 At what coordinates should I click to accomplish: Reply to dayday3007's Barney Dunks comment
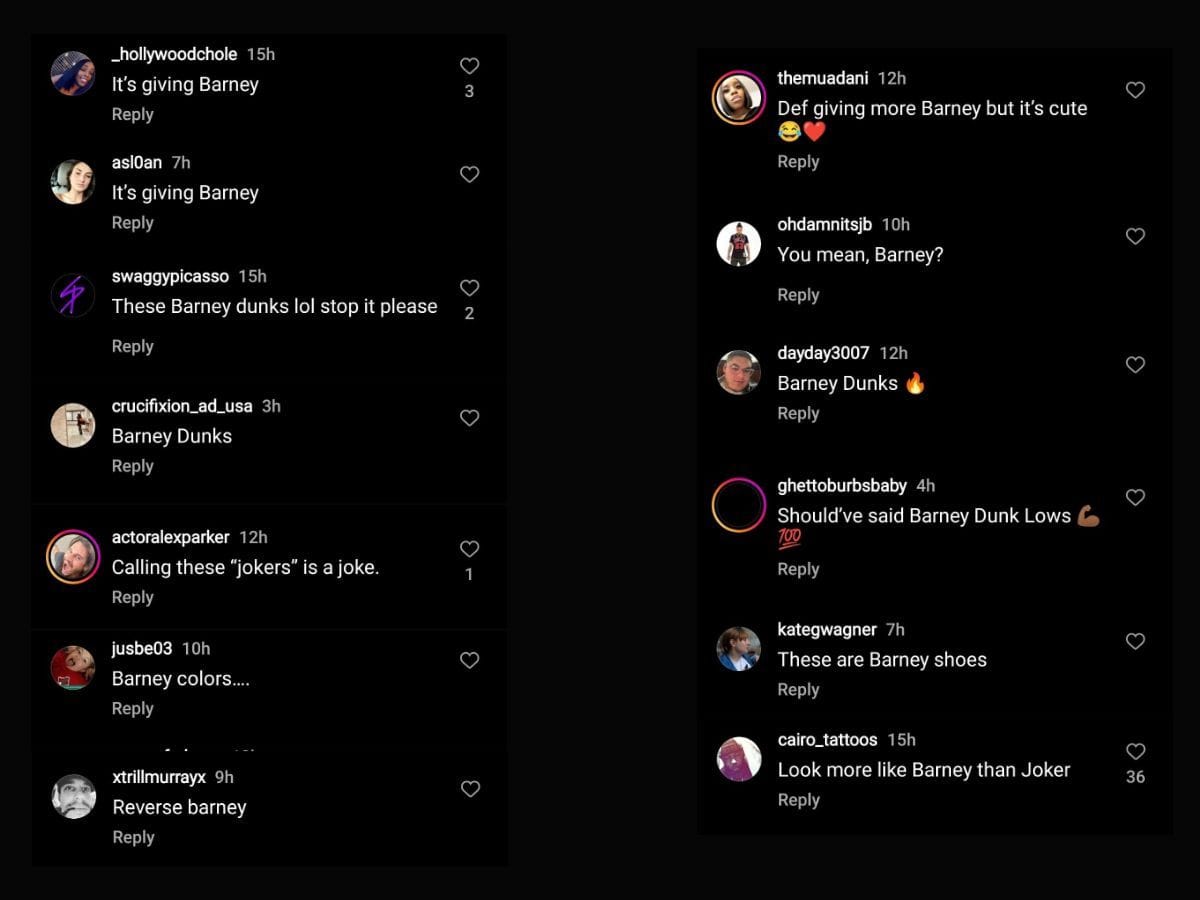(x=798, y=414)
